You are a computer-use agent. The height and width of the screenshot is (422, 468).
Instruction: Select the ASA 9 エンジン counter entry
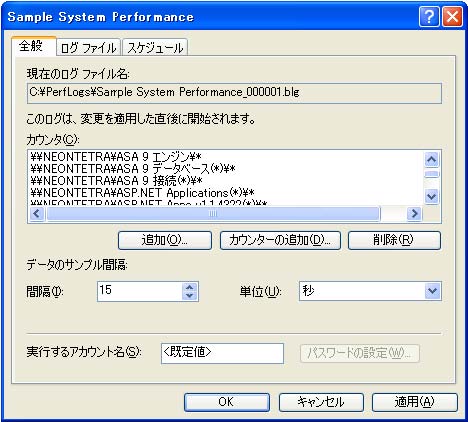(116, 156)
